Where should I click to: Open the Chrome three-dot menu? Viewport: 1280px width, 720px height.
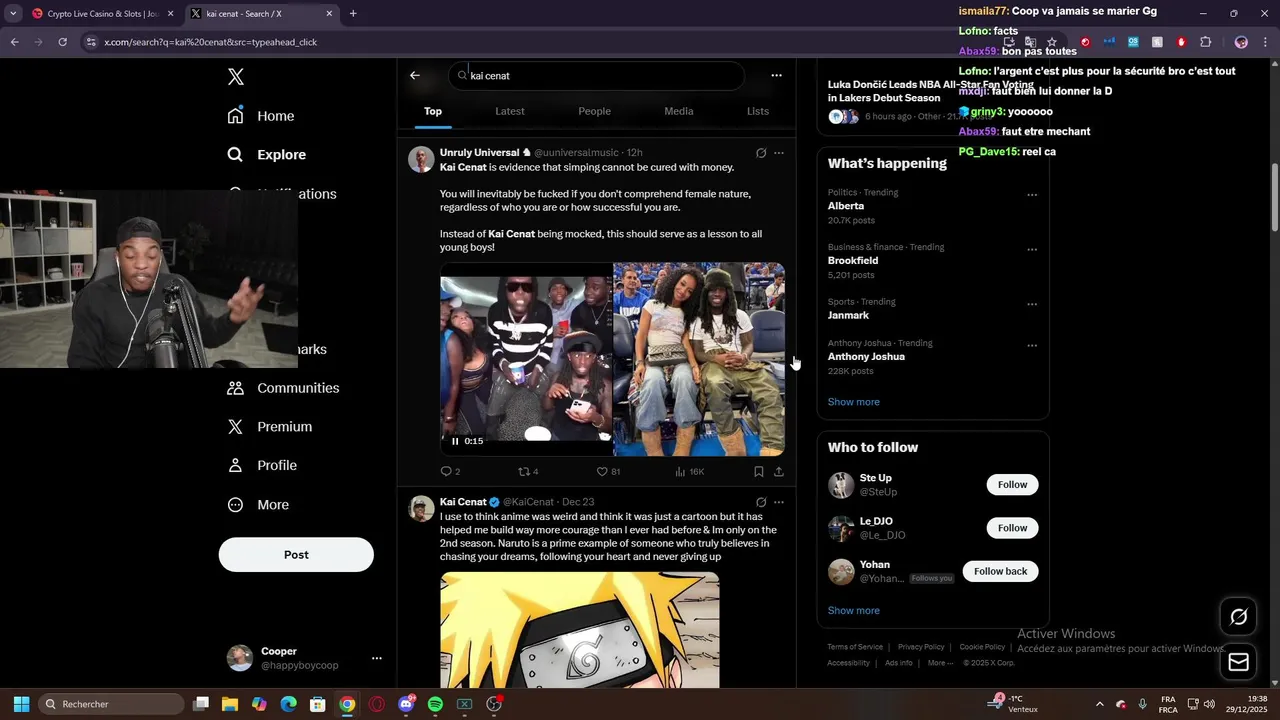click(1265, 42)
